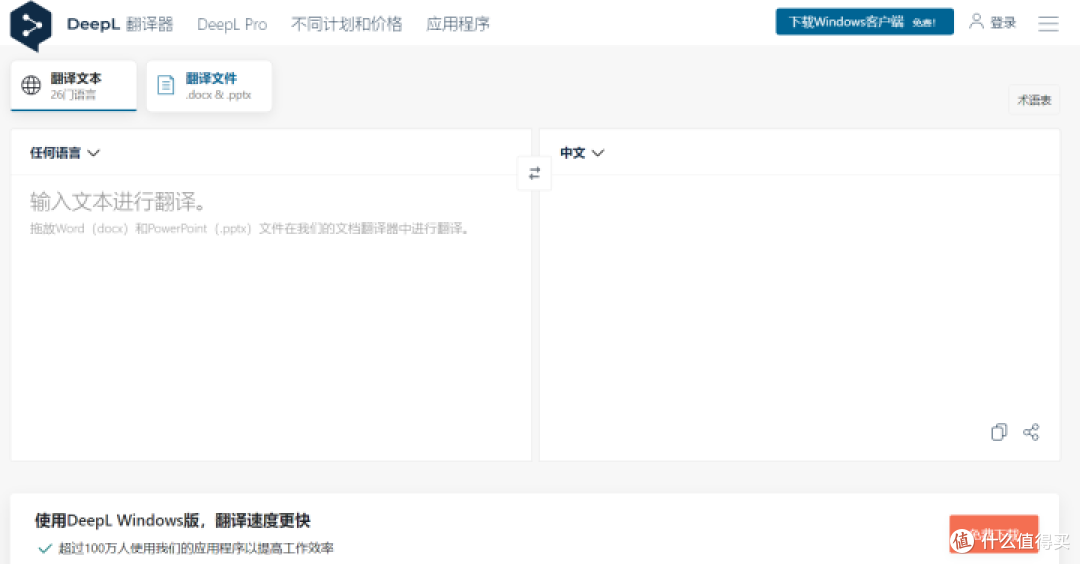Click the orange 免费下载 button
This screenshot has height=564, width=1080.
coord(993,534)
